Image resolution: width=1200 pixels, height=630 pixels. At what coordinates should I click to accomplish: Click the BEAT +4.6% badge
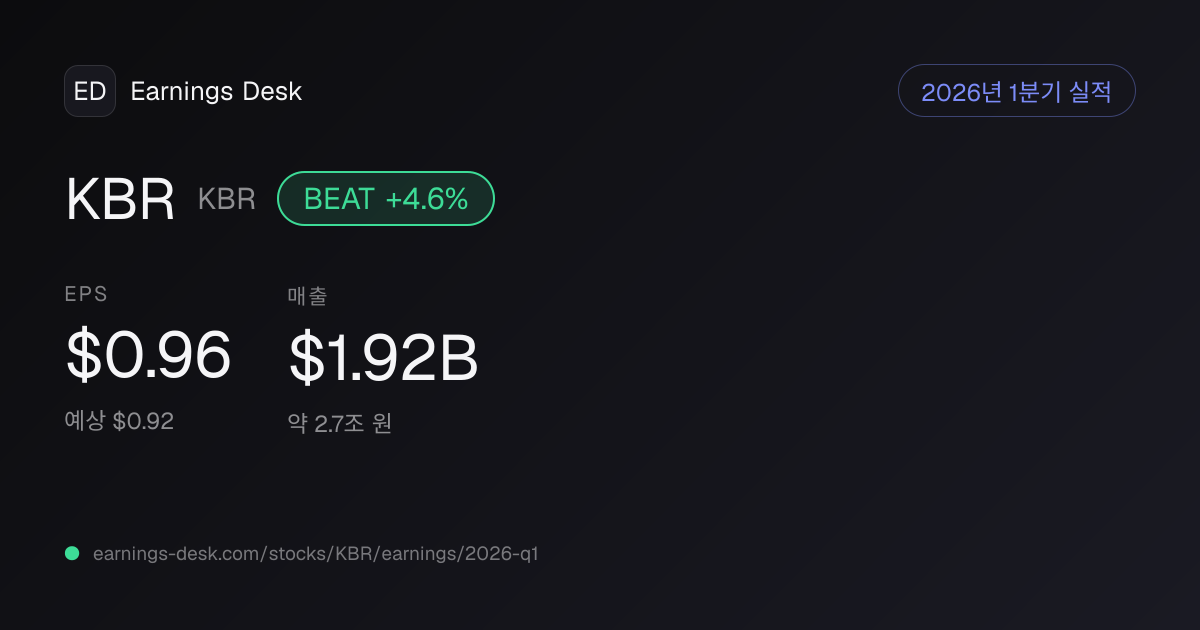(386, 198)
